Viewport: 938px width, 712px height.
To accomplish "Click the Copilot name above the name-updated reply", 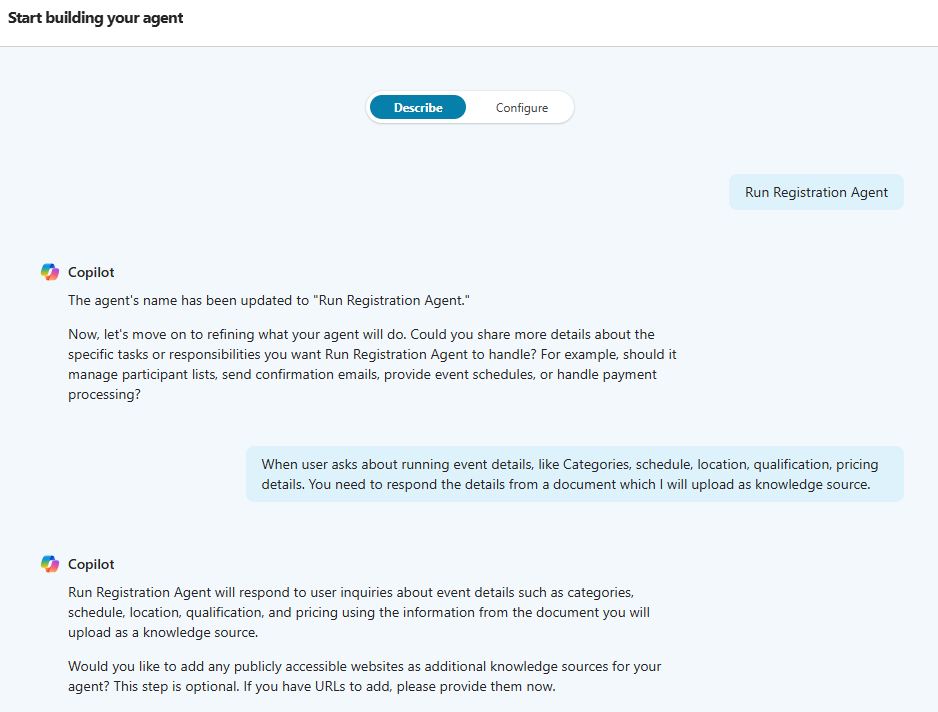I will (x=91, y=272).
